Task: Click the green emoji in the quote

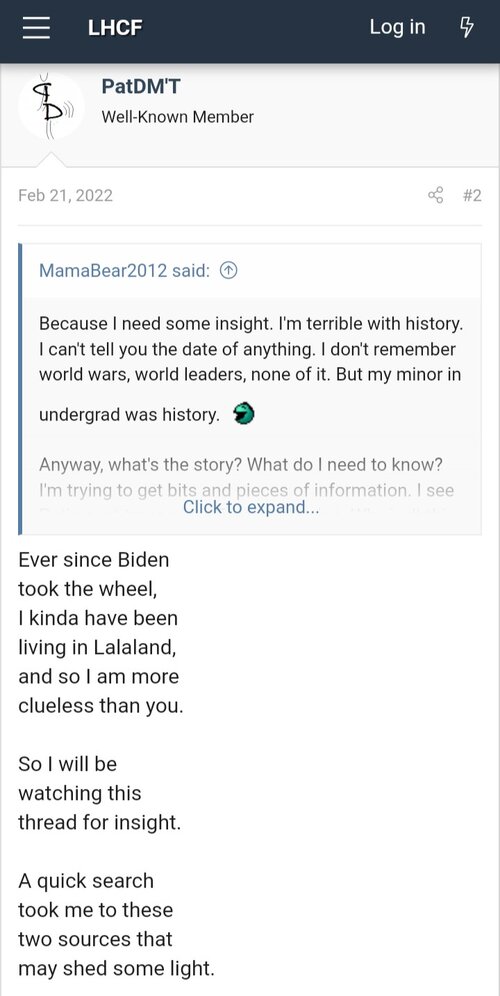Action: pyautogui.click(x=244, y=414)
